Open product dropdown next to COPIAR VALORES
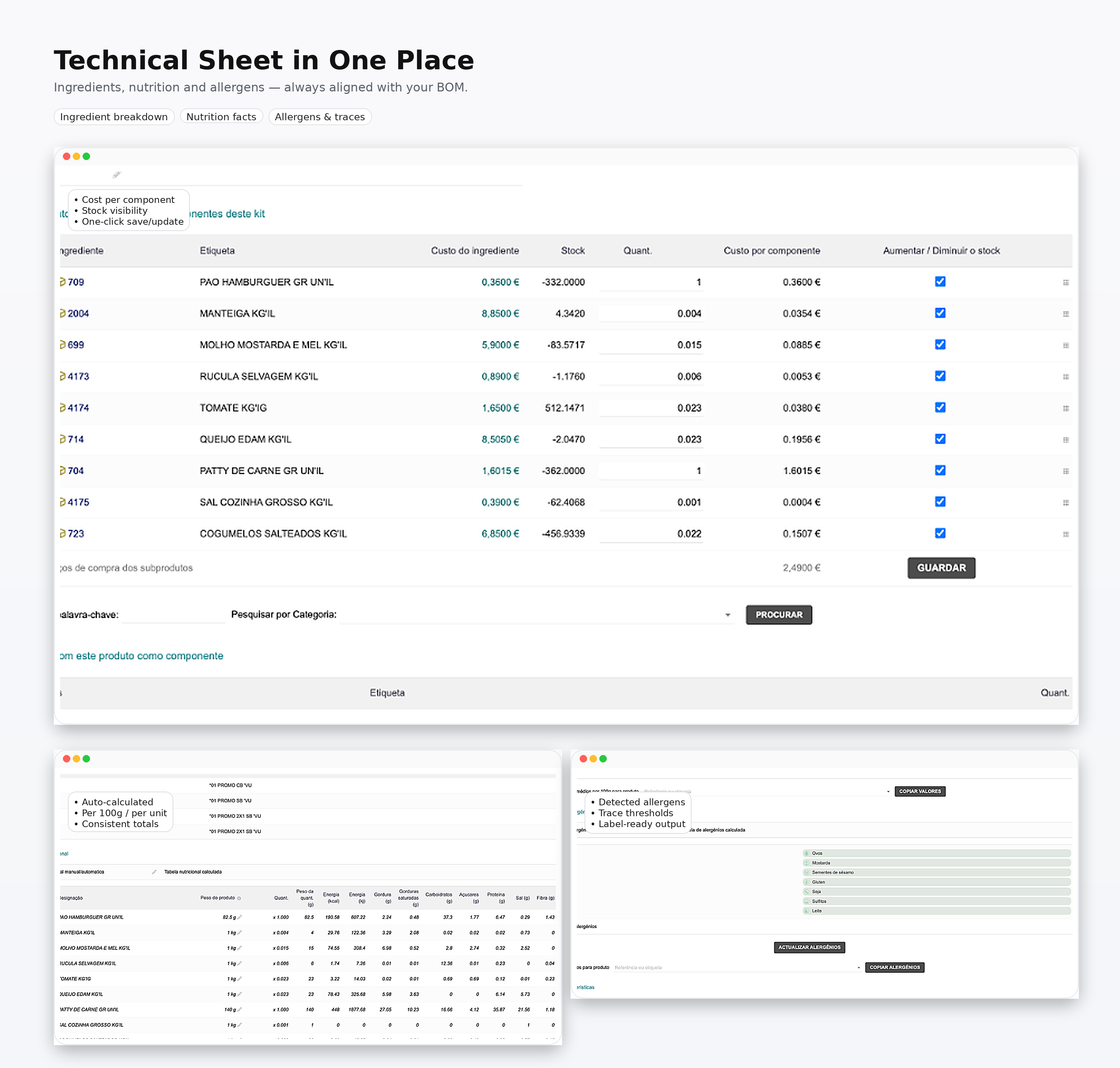1120x1068 pixels. point(888,791)
